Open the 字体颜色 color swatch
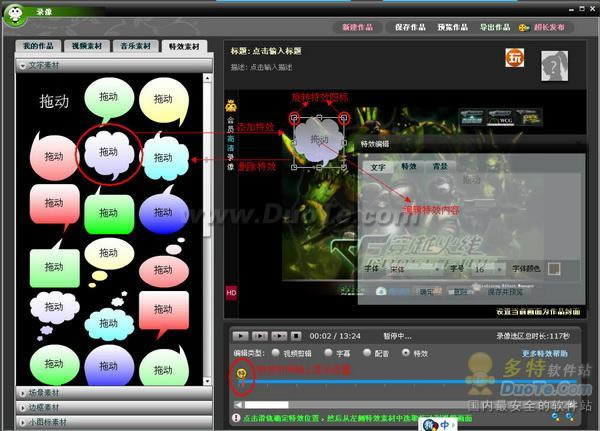Viewport: 600px width, 431px height. (554, 269)
